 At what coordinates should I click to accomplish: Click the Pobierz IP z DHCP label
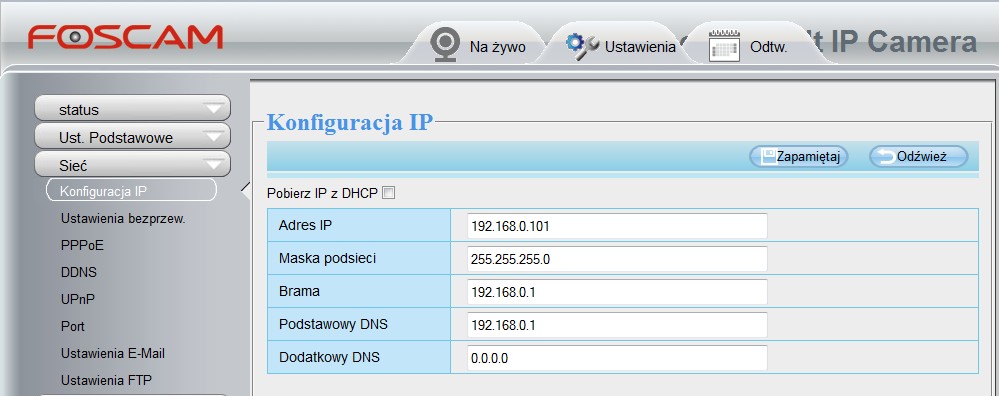point(322,193)
